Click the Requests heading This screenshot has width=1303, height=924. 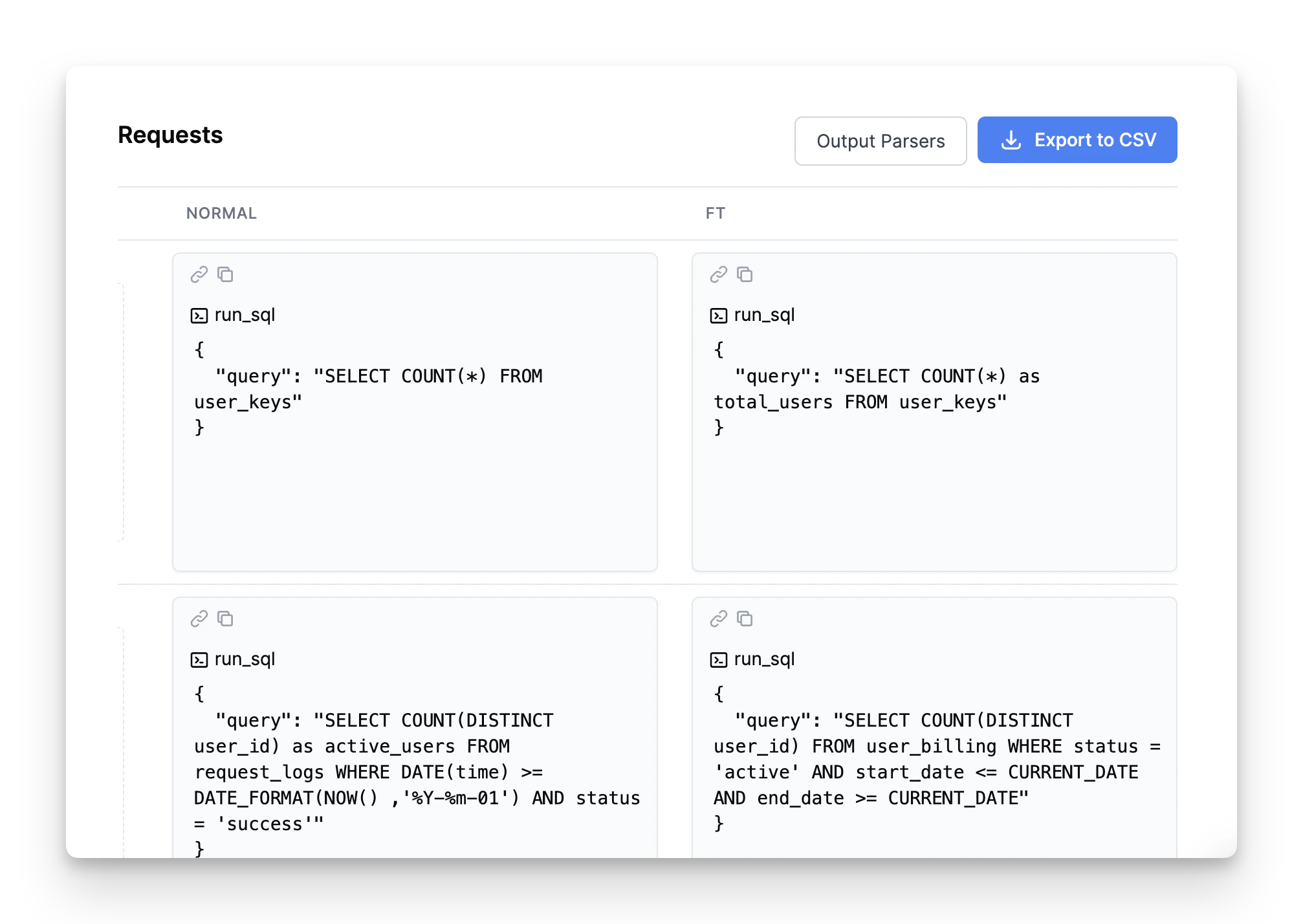170,135
